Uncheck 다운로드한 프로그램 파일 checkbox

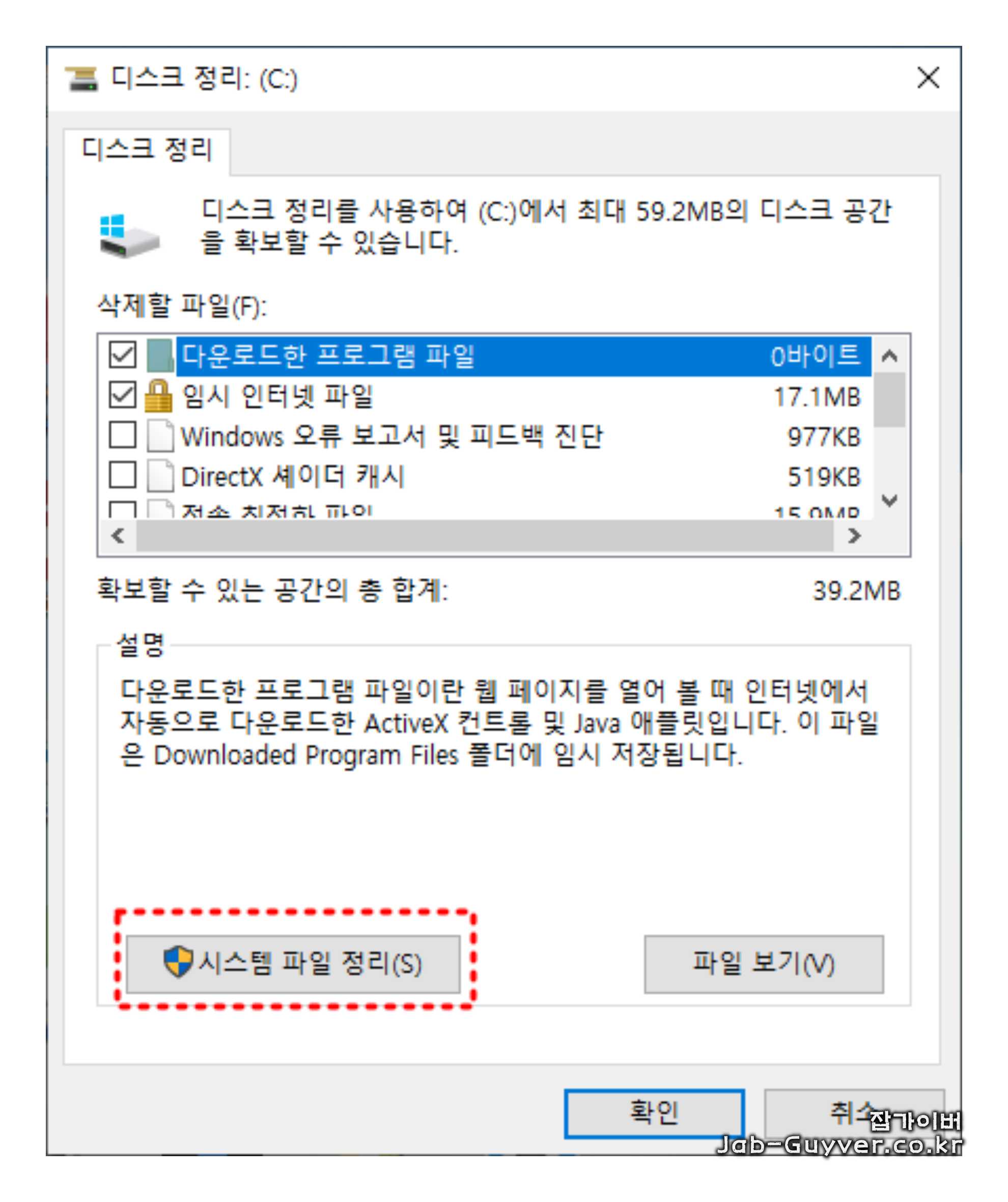[x=122, y=356]
